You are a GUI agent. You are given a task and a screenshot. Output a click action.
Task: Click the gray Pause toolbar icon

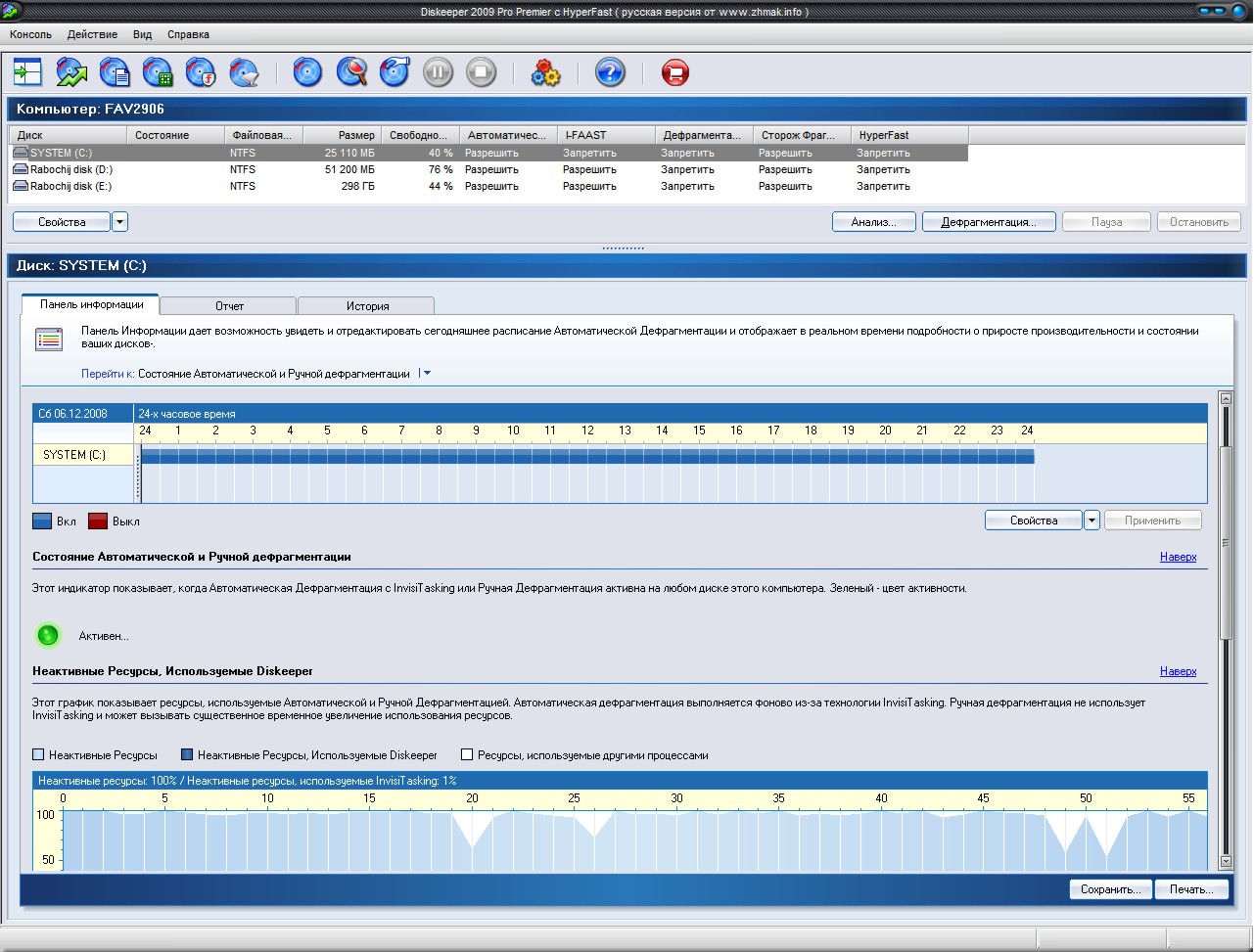tap(438, 72)
